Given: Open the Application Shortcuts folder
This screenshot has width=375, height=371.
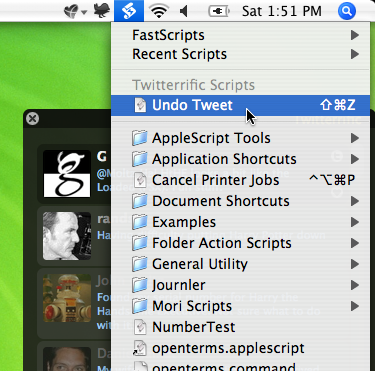Looking at the screenshot, I should [x=240, y=159].
